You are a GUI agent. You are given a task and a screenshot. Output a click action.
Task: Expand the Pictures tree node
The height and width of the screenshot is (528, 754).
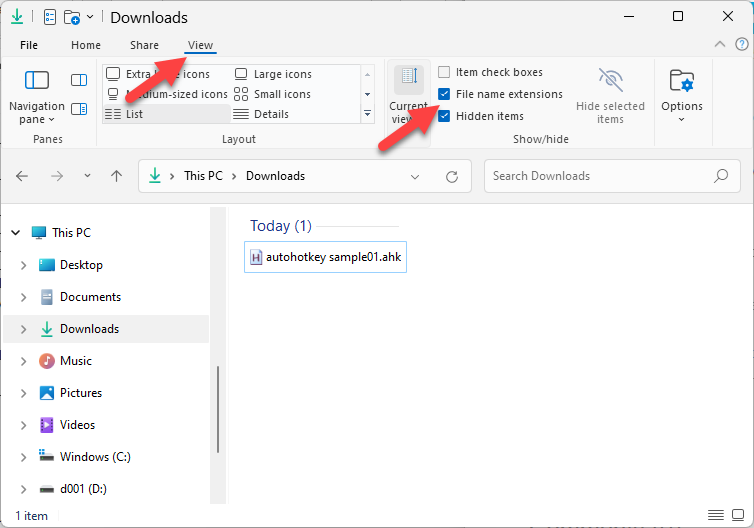[23, 393]
